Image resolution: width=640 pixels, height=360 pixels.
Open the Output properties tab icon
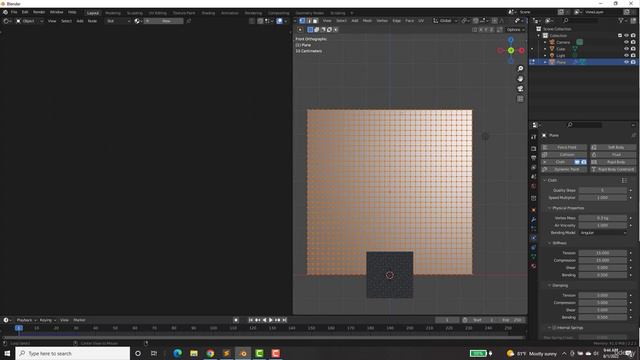point(533,158)
